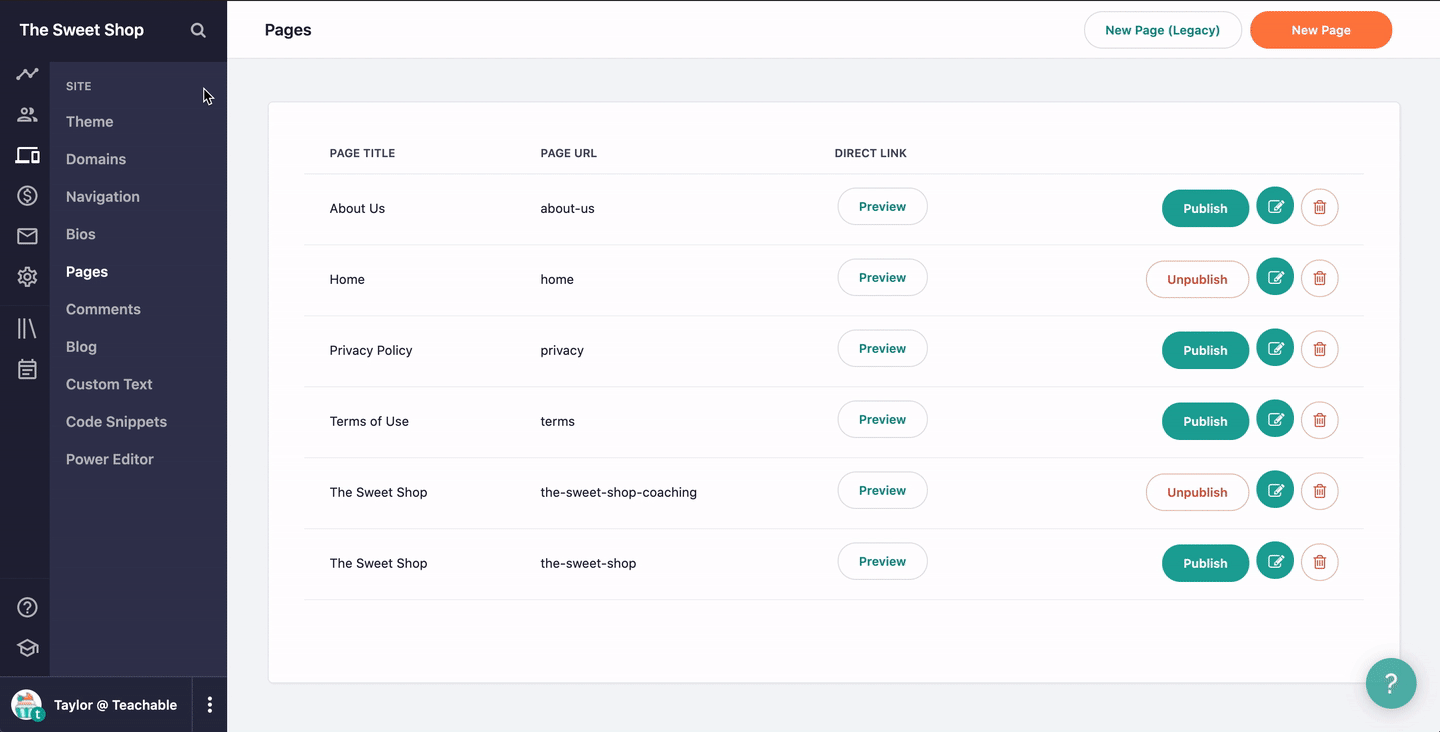Delete the the-sweet-shop page

(x=1319, y=562)
